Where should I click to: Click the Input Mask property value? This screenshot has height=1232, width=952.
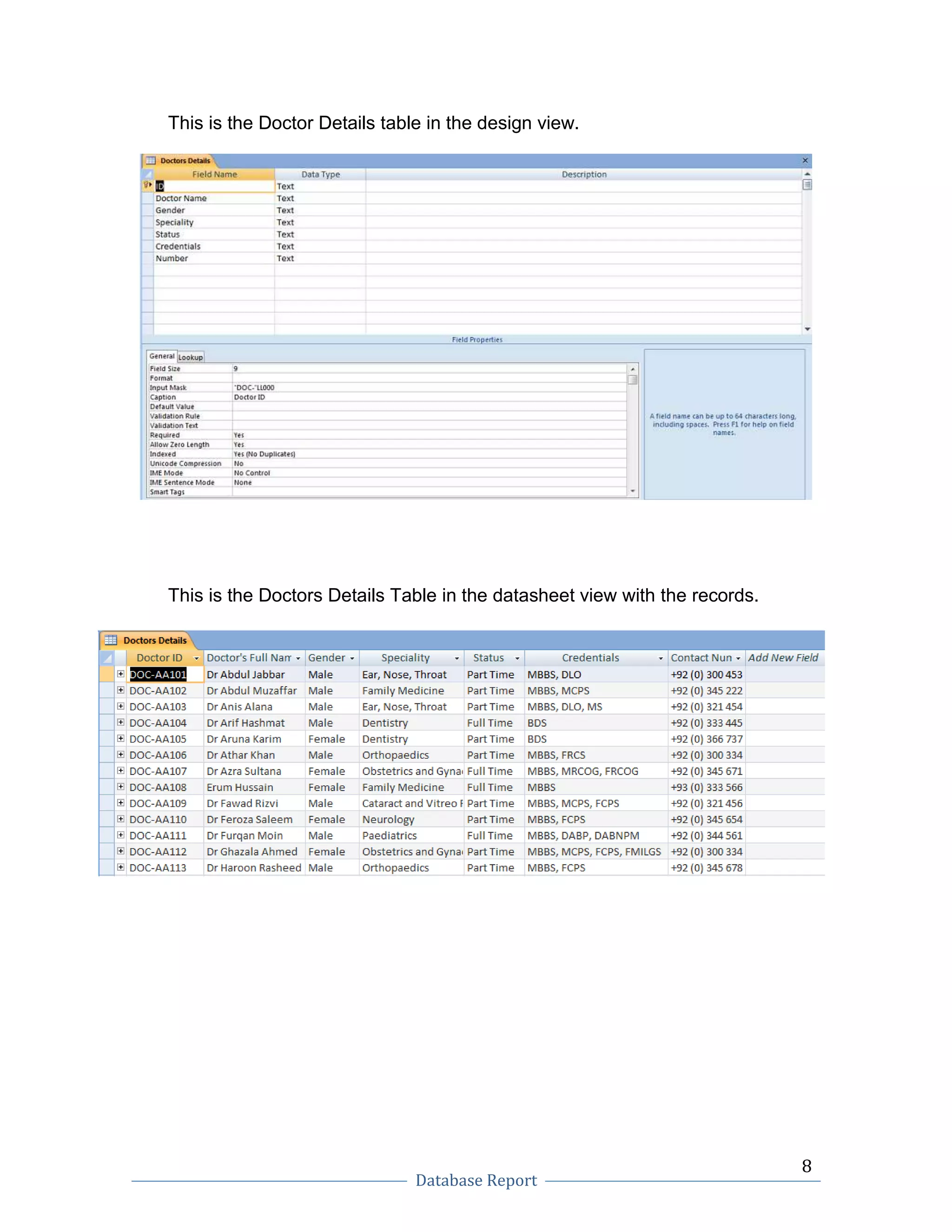pyautogui.click(x=430, y=388)
